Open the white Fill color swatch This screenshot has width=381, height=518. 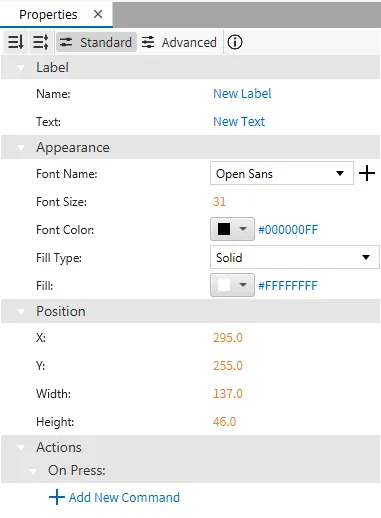pos(232,285)
